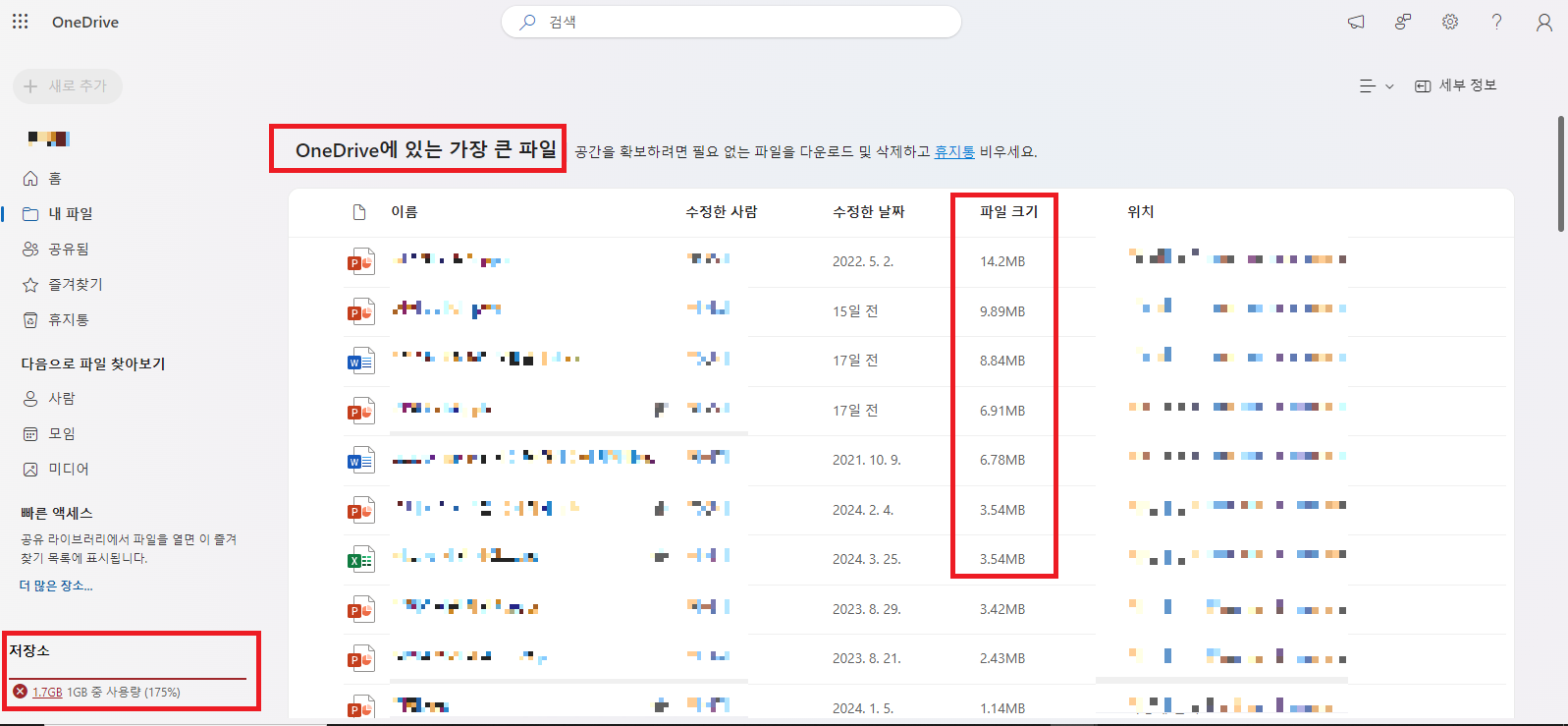Open the feedback megaphone icon
This screenshot has height=726, width=1568.
click(1356, 22)
